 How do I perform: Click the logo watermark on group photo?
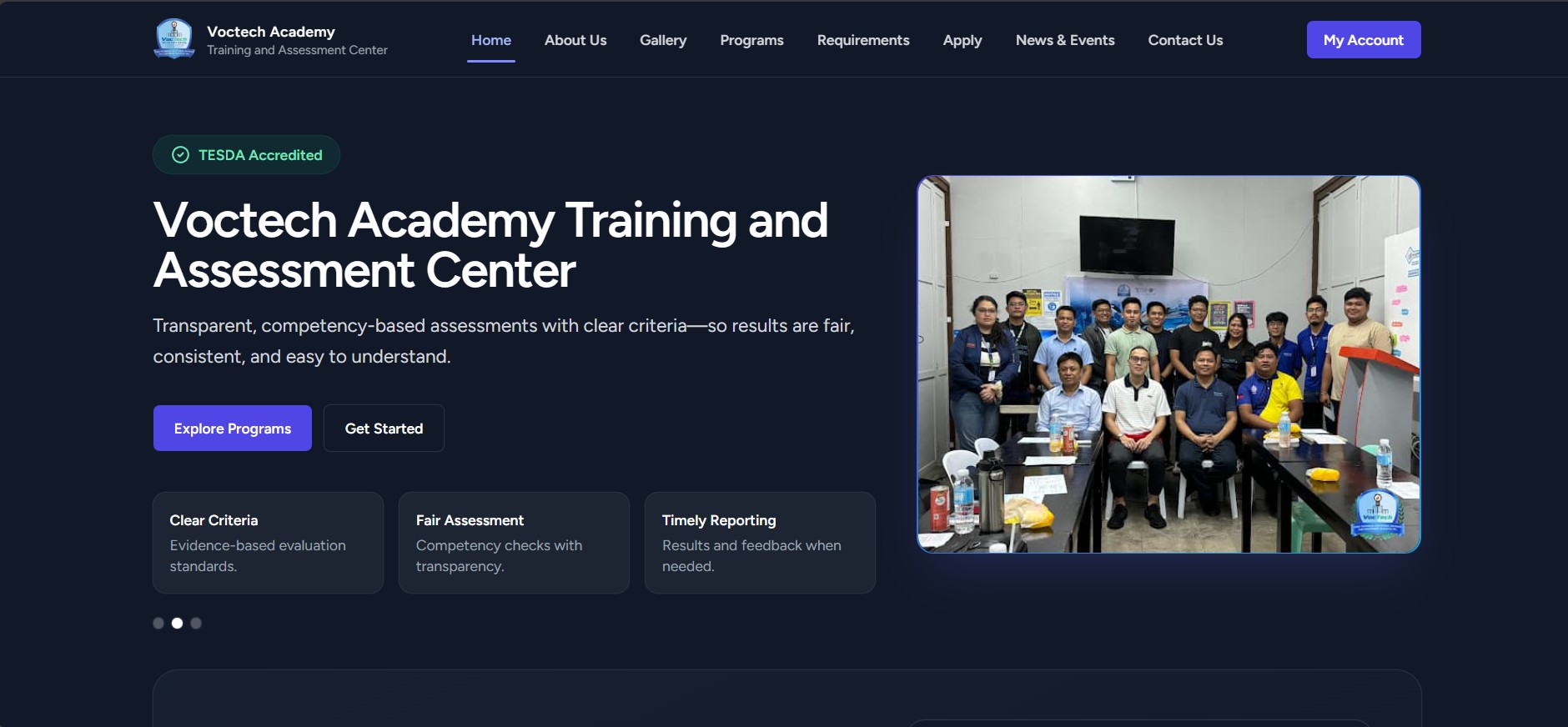1377,512
